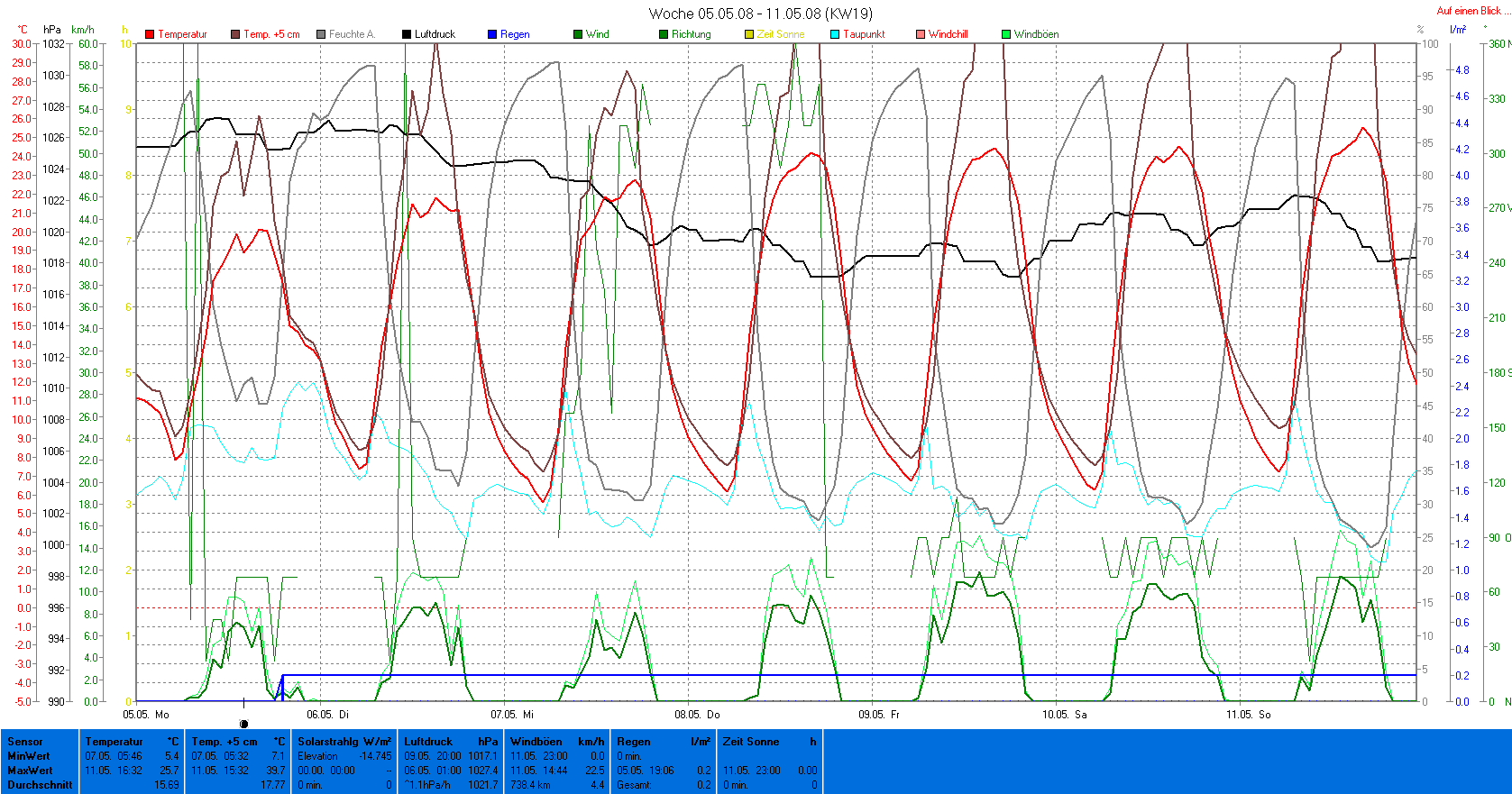The height and width of the screenshot is (794, 1512).
Task: Click the black moon marker below the axis
Action: [x=243, y=724]
